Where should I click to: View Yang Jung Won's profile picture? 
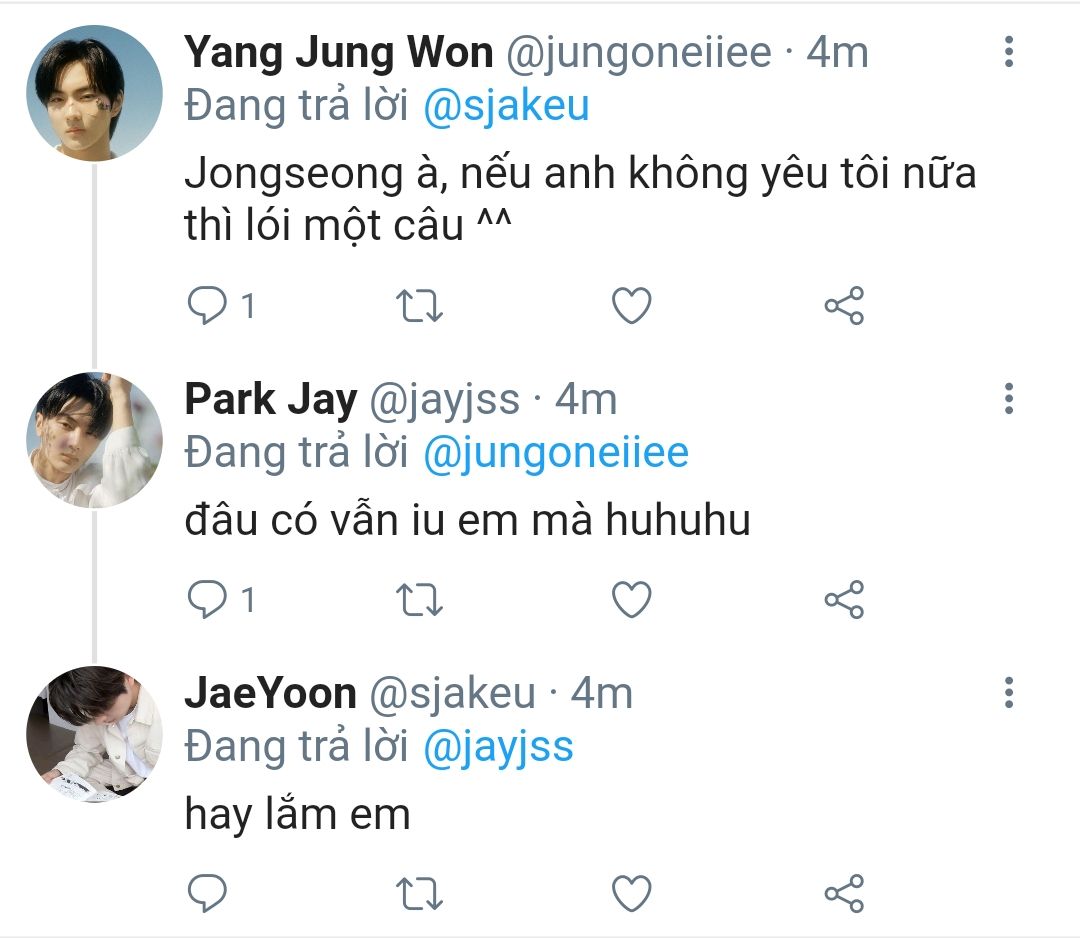(x=94, y=93)
